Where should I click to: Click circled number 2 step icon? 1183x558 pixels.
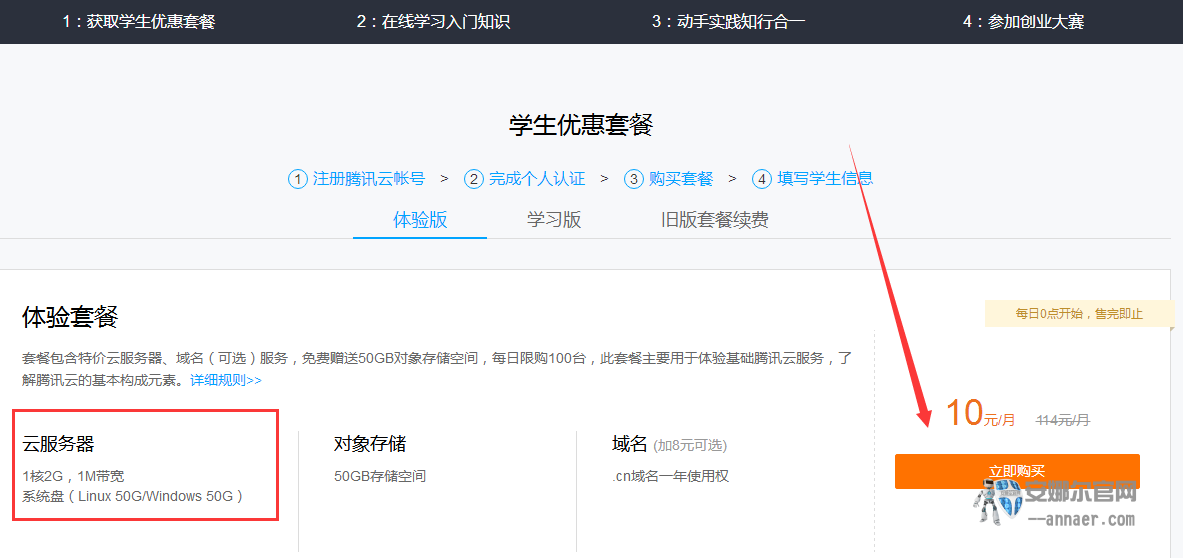[x=474, y=179]
